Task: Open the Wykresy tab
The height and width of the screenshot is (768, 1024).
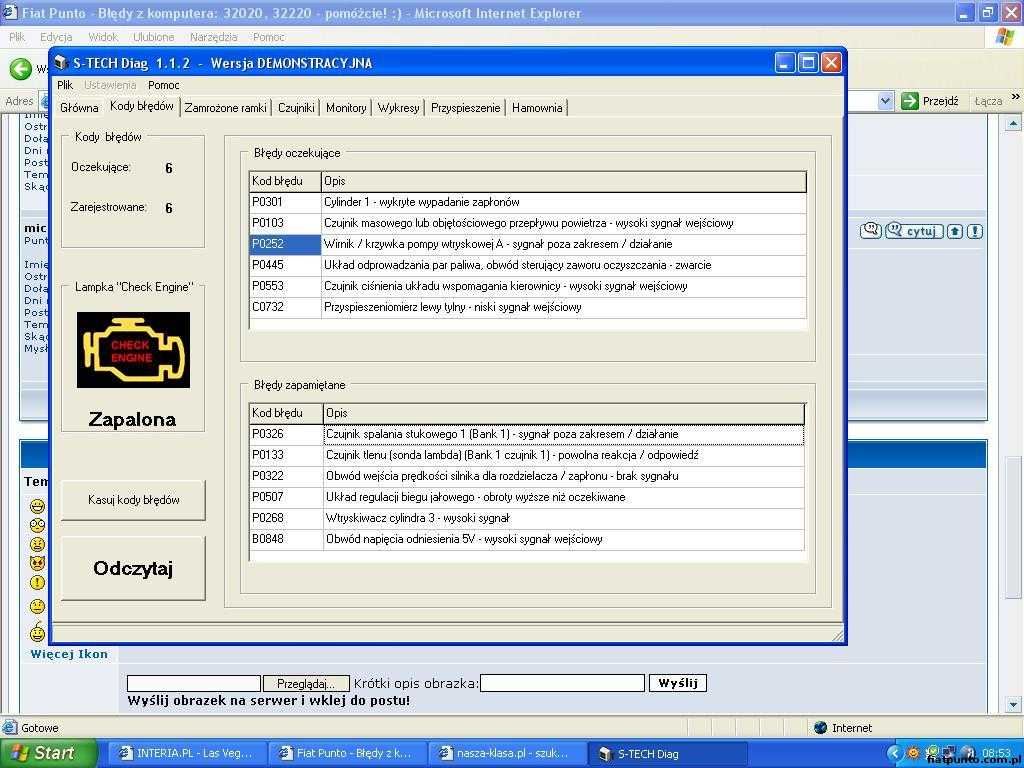Action: 398,108
